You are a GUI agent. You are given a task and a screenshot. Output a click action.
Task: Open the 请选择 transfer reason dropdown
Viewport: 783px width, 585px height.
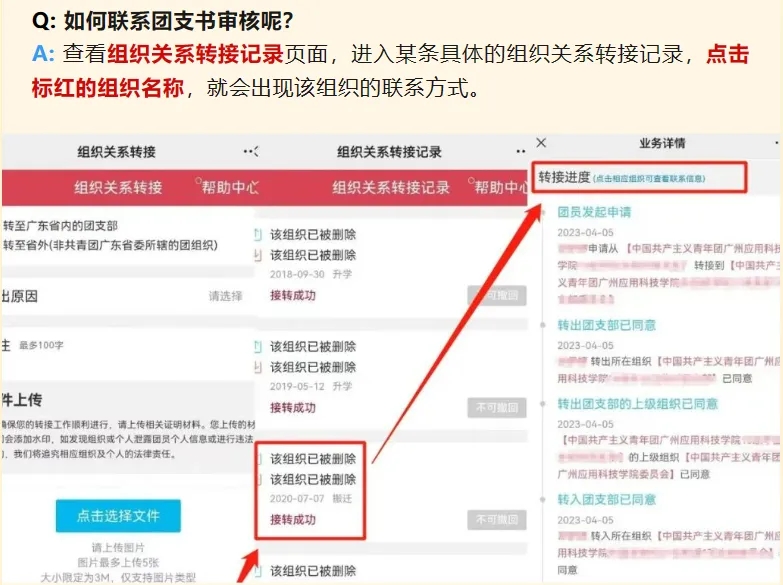point(225,296)
